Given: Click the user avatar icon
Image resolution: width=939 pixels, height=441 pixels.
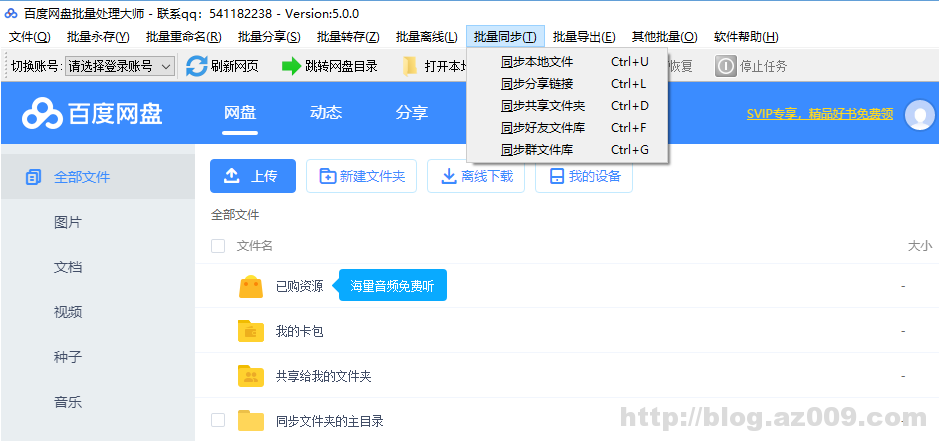Looking at the screenshot, I should click(919, 115).
